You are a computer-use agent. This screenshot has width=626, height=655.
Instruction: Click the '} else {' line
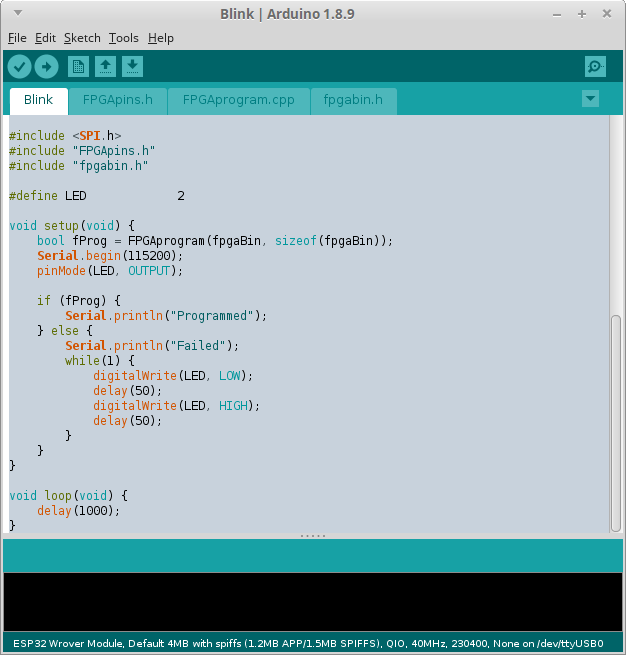click(65, 331)
